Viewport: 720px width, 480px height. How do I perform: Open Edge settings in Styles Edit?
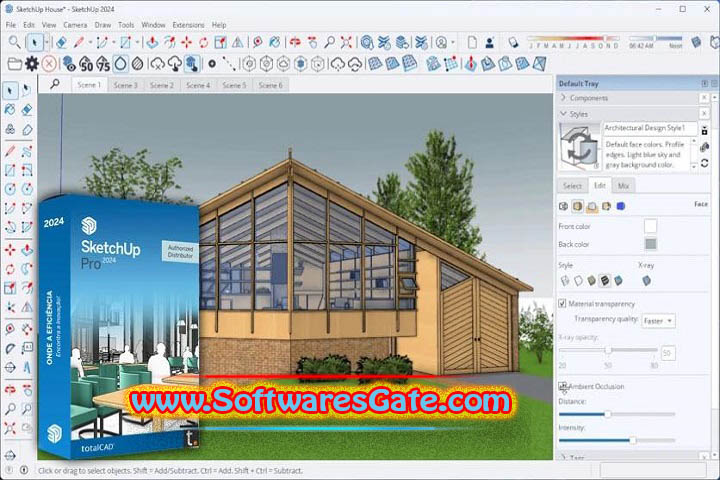pos(563,206)
